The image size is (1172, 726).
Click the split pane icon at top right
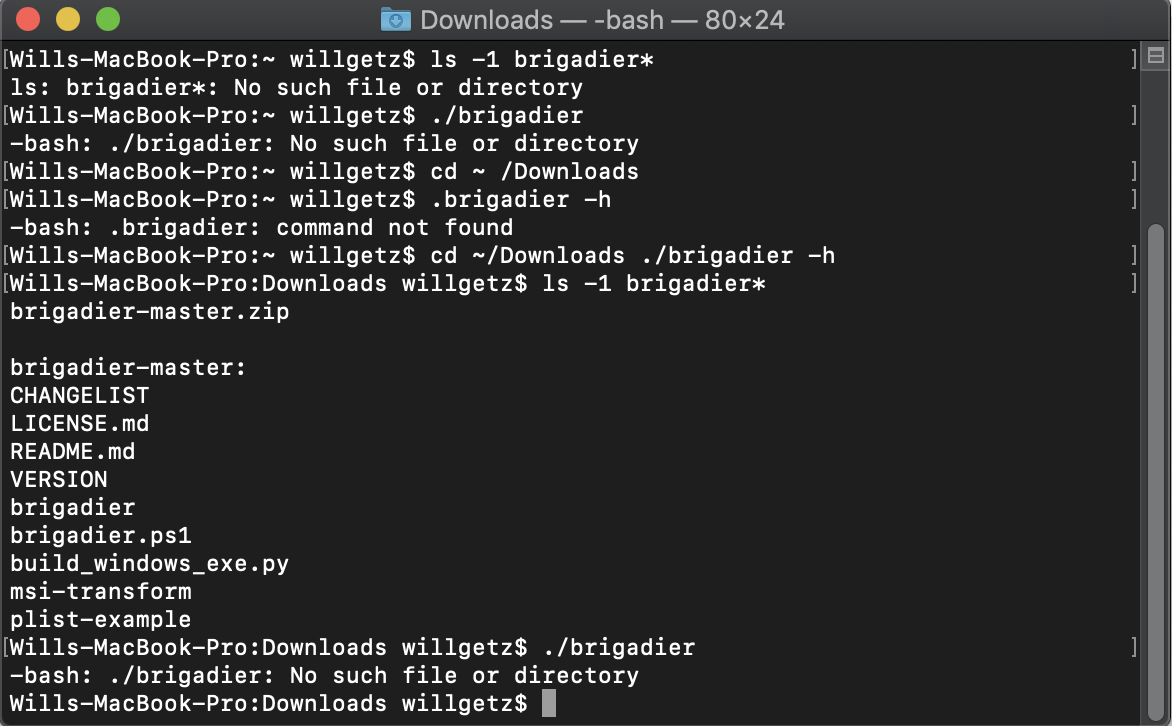(x=1155, y=57)
